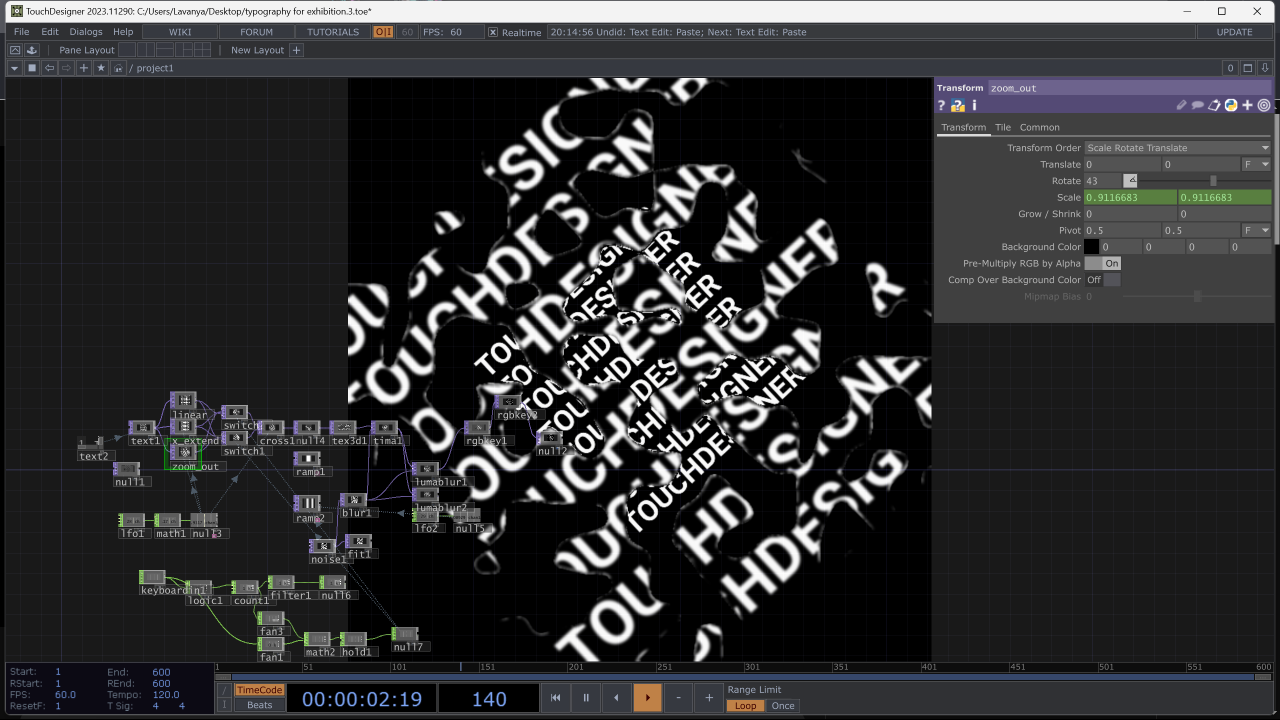
Task: Set Range Limit to Once
Action: (783, 705)
